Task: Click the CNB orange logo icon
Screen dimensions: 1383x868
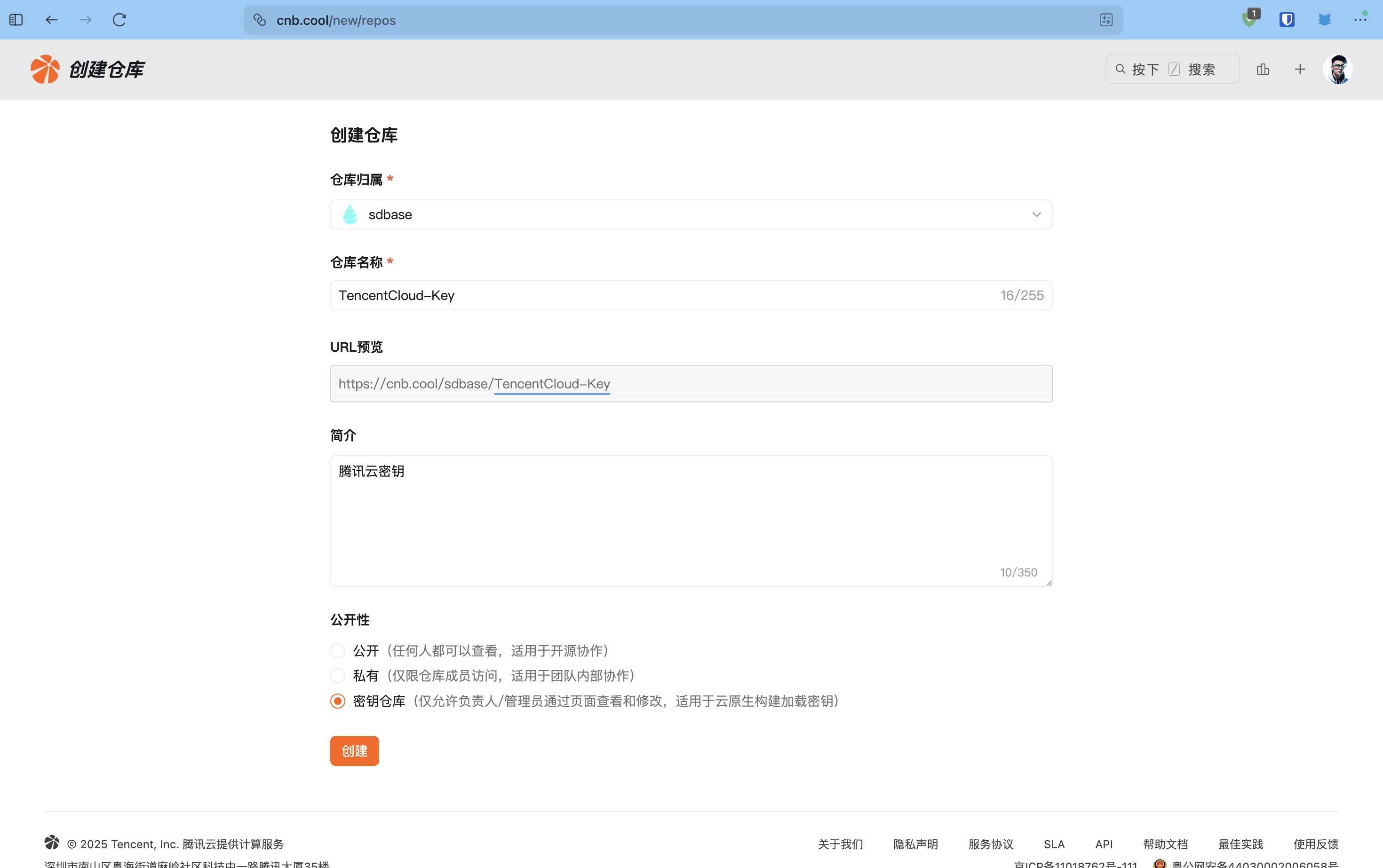Action: 45,70
